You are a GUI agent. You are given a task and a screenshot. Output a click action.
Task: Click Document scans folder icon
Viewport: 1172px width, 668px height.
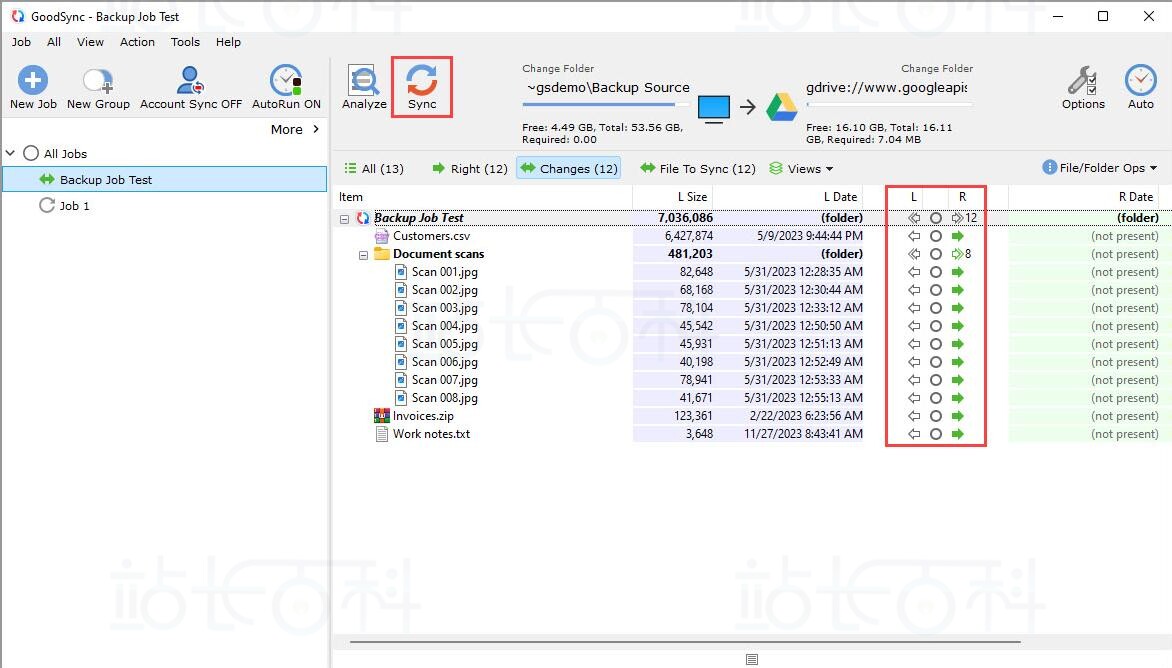tap(382, 254)
